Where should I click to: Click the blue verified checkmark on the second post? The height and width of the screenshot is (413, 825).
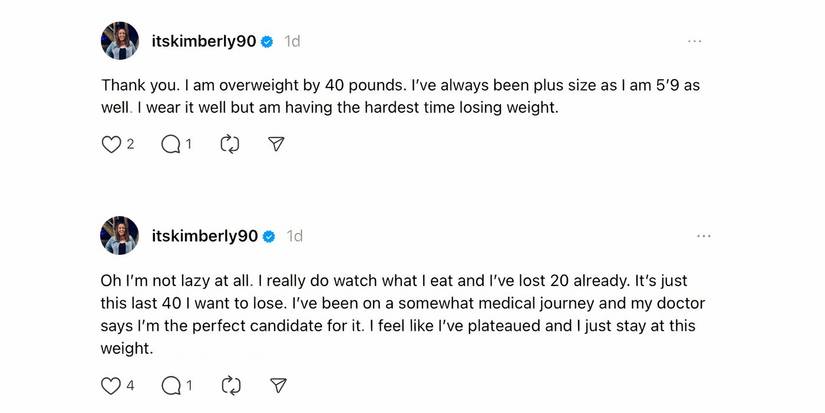(x=267, y=237)
